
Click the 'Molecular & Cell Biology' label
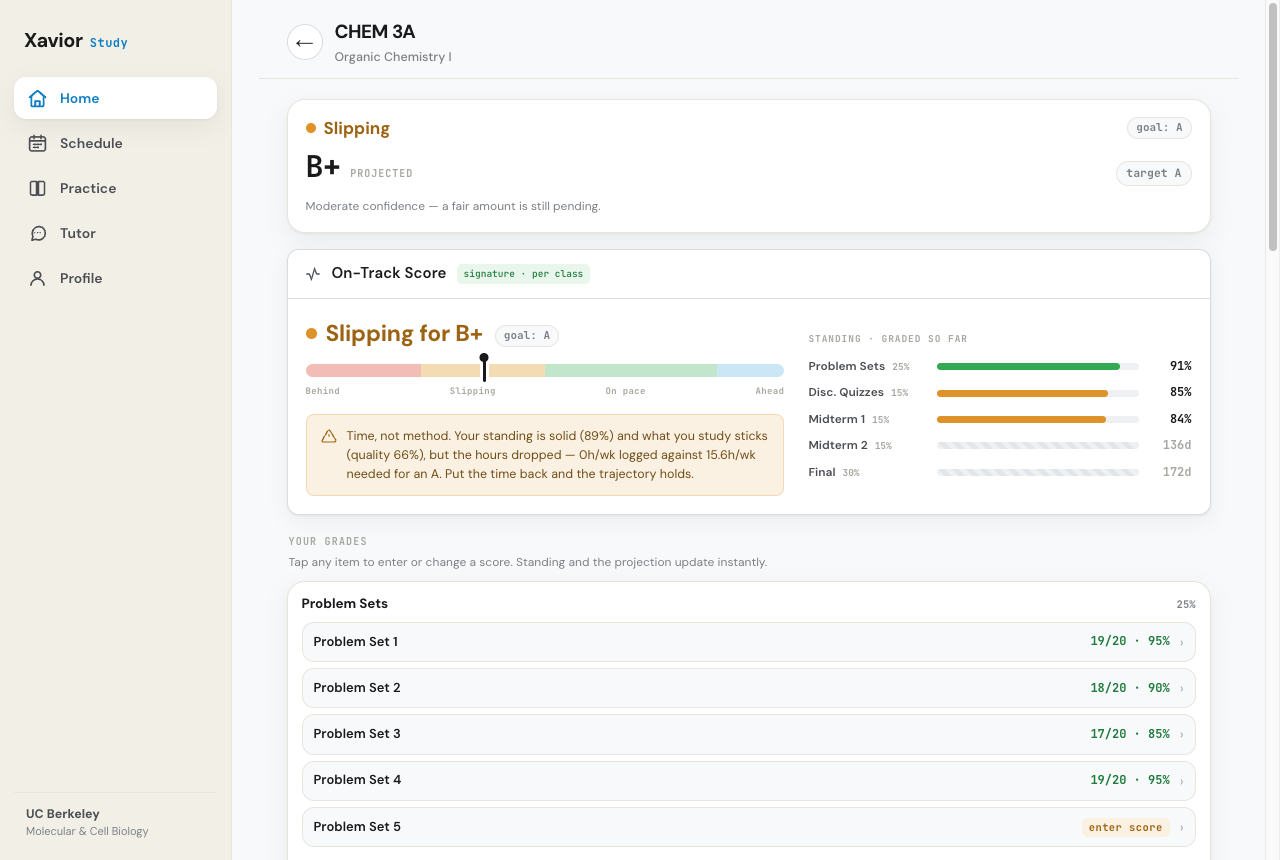pos(87,831)
